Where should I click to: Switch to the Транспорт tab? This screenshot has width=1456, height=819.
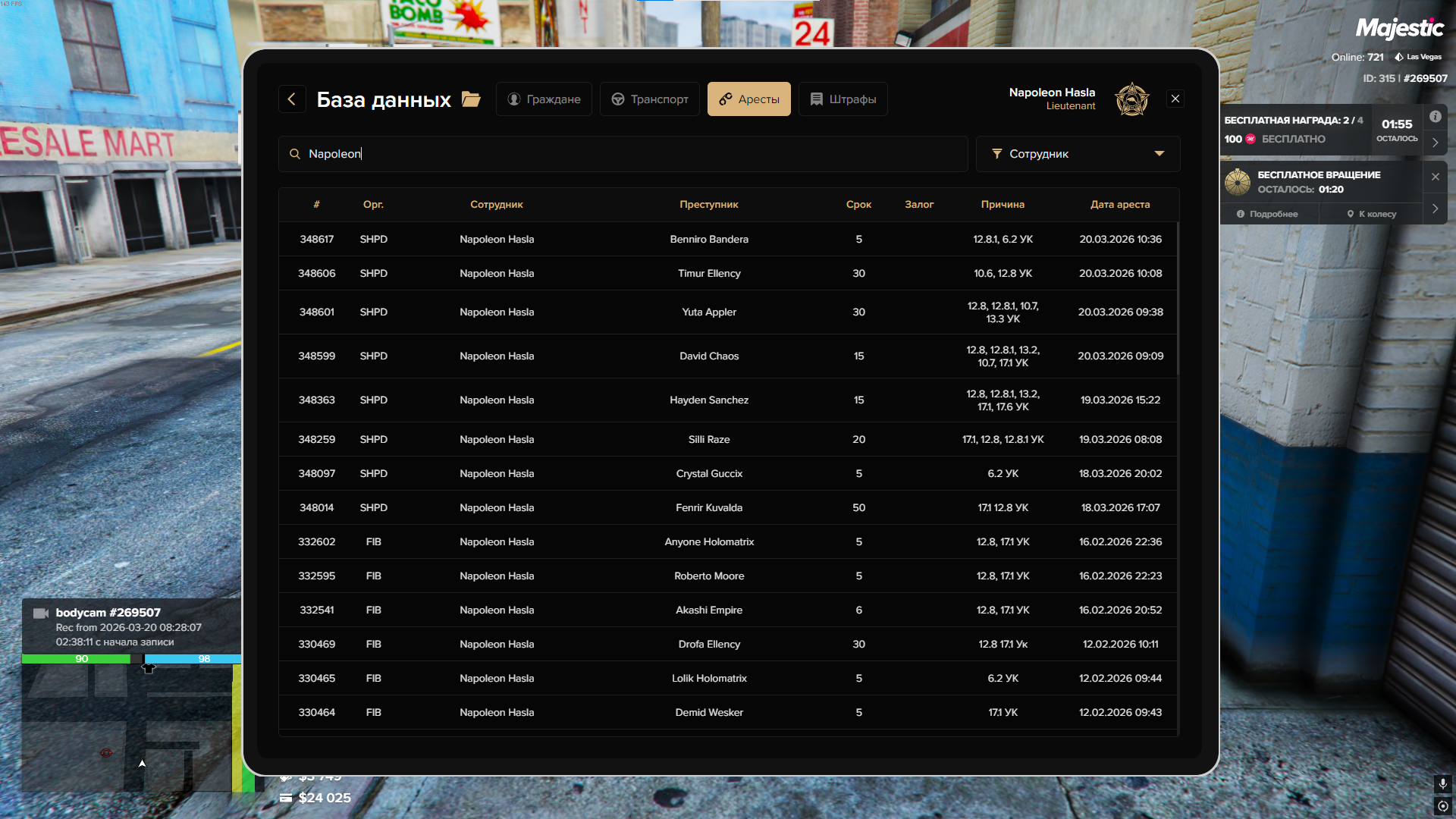pos(650,99)
